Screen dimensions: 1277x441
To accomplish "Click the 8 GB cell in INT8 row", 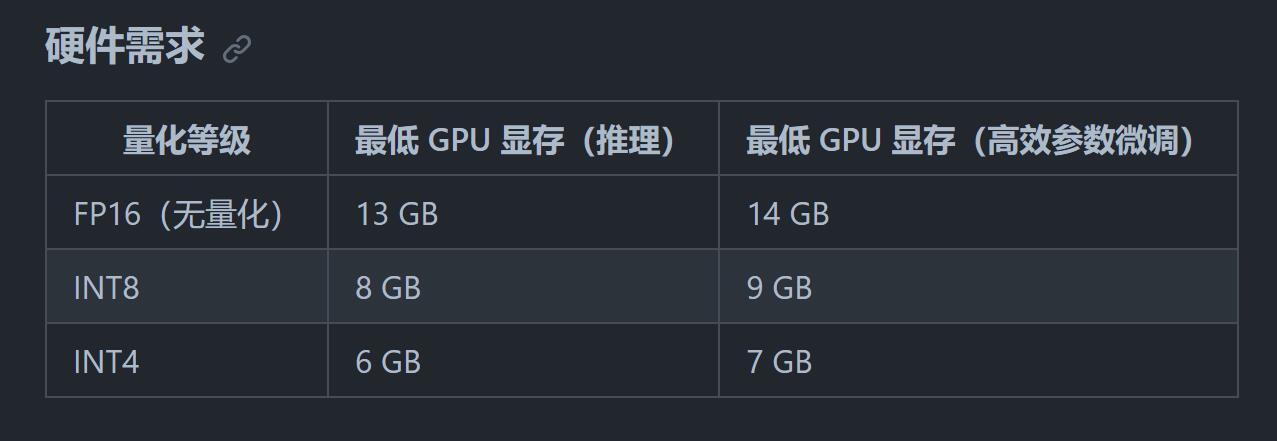I will click(388, 288).
